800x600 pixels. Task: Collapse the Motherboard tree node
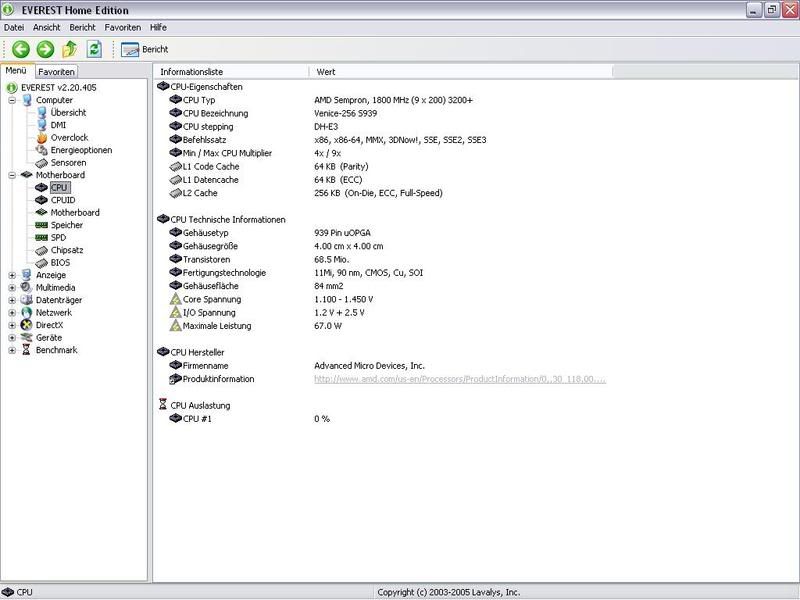[x=12, y=175]
